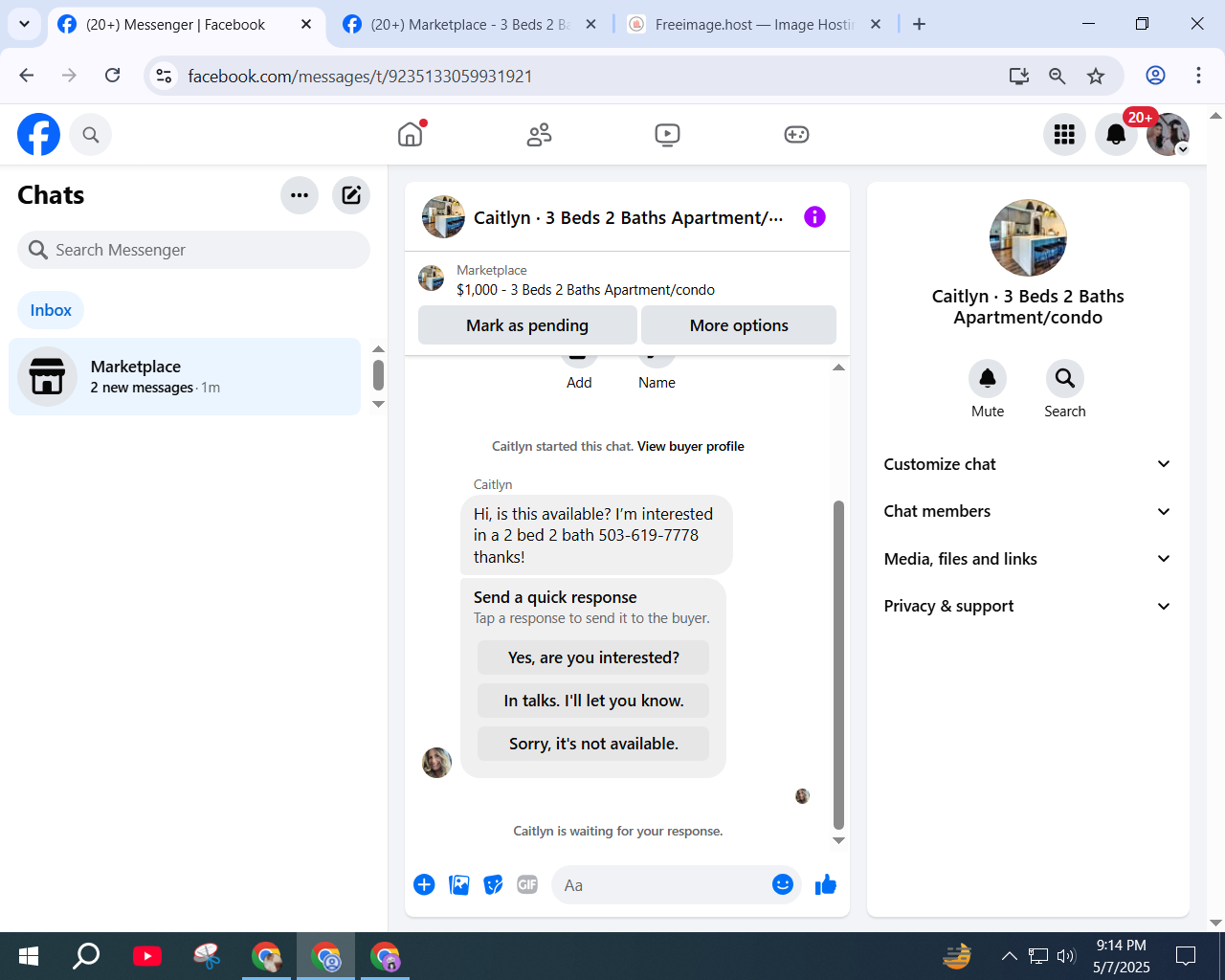Open the Gaming icon in top navigation
Viewport: 1225px width, 980px height.
point(796,135)
